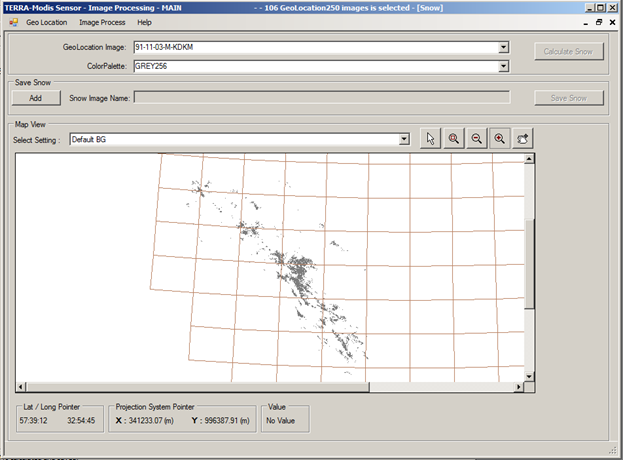Click the Add button
The width and height of the screenshot is (623, 460).
click(35, 98)
